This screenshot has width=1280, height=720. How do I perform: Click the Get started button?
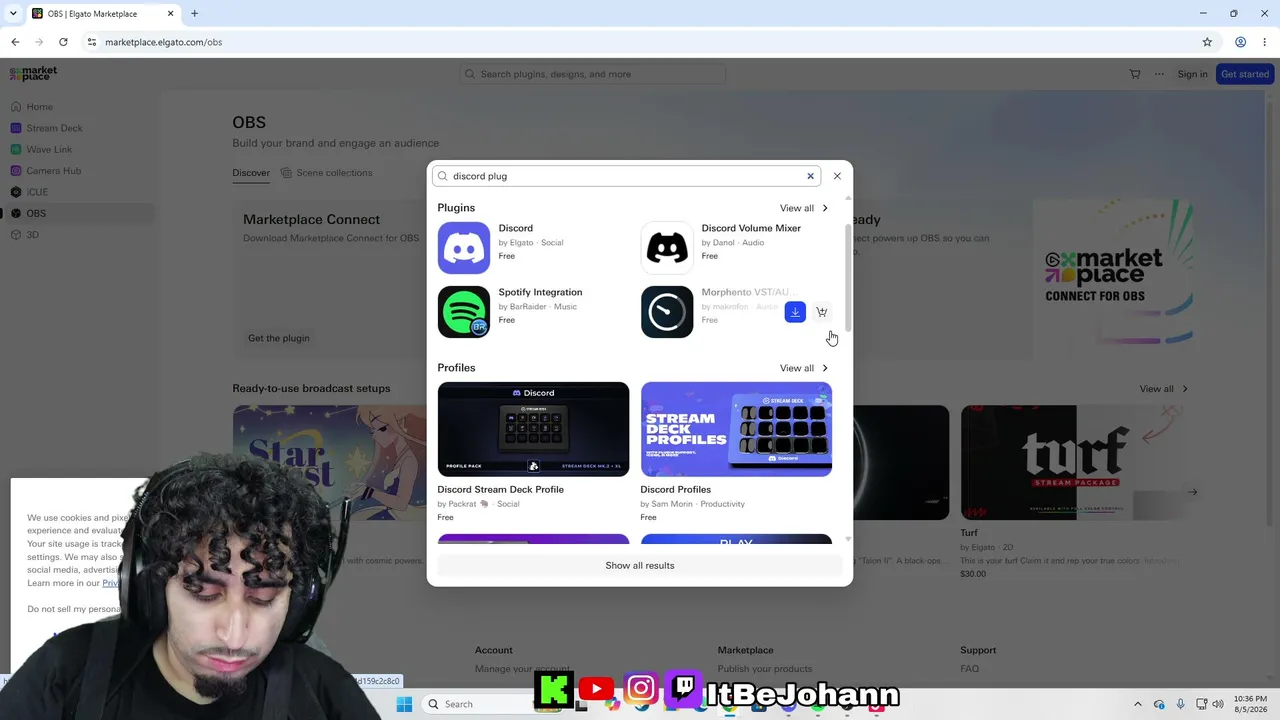tap(1245, 74)
